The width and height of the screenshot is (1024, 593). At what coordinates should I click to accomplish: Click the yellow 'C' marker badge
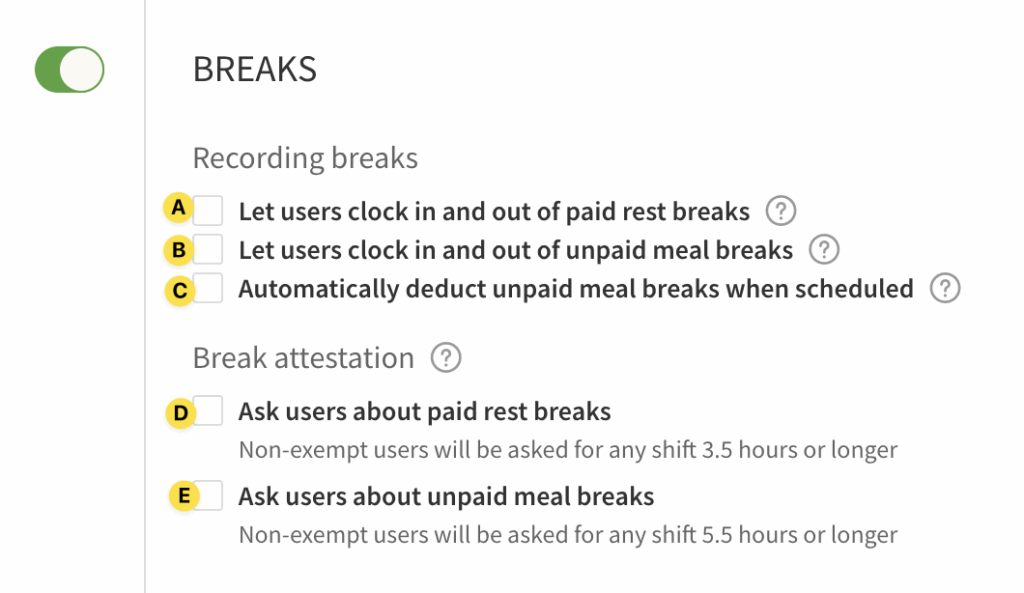click(180, 290)
